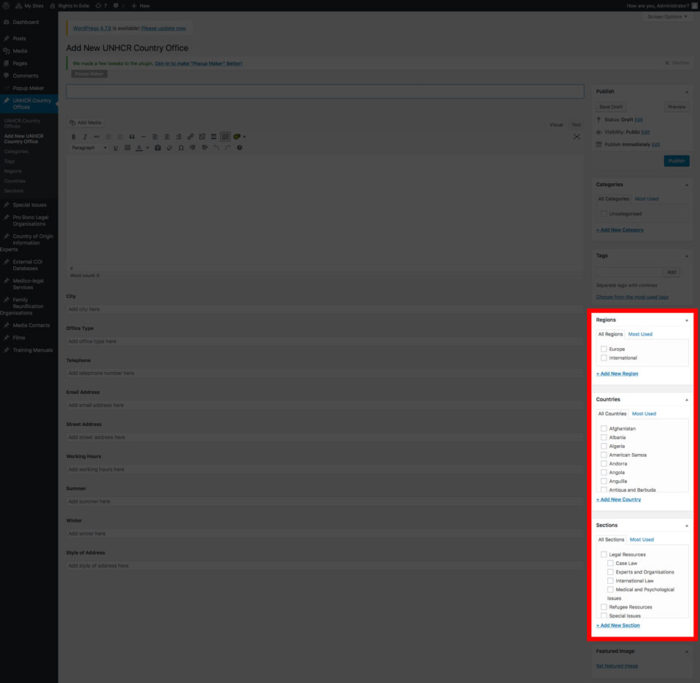
Task: Check the Afghanistan country checkbox
Action: click(604, 429)
